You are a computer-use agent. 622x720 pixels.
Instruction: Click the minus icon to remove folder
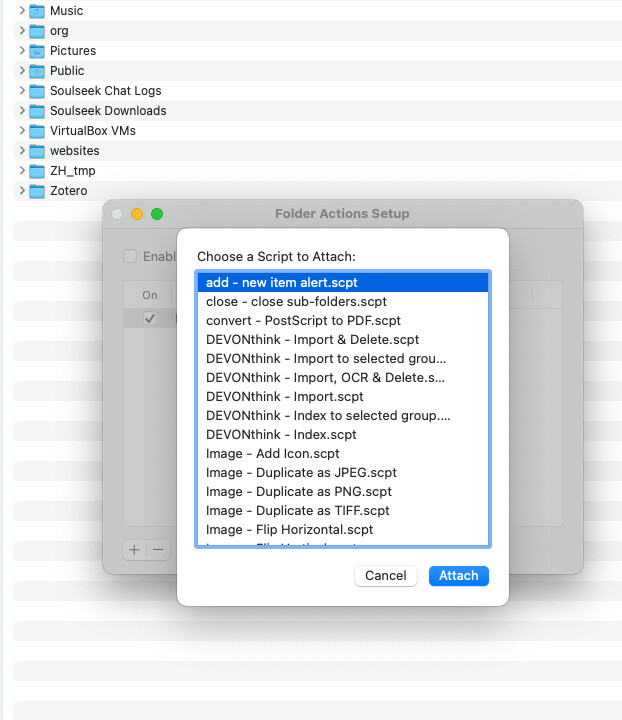(x=157, y=550)
